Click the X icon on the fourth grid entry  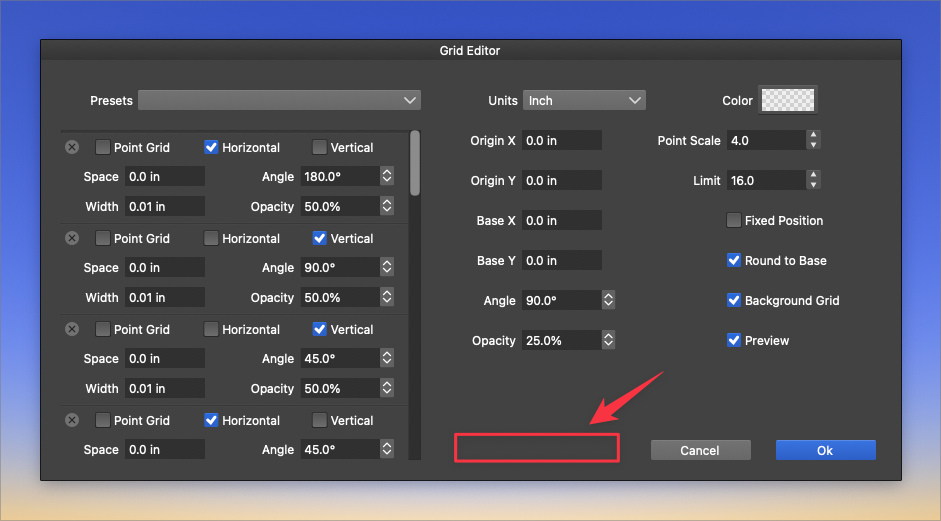click(72, 420)
